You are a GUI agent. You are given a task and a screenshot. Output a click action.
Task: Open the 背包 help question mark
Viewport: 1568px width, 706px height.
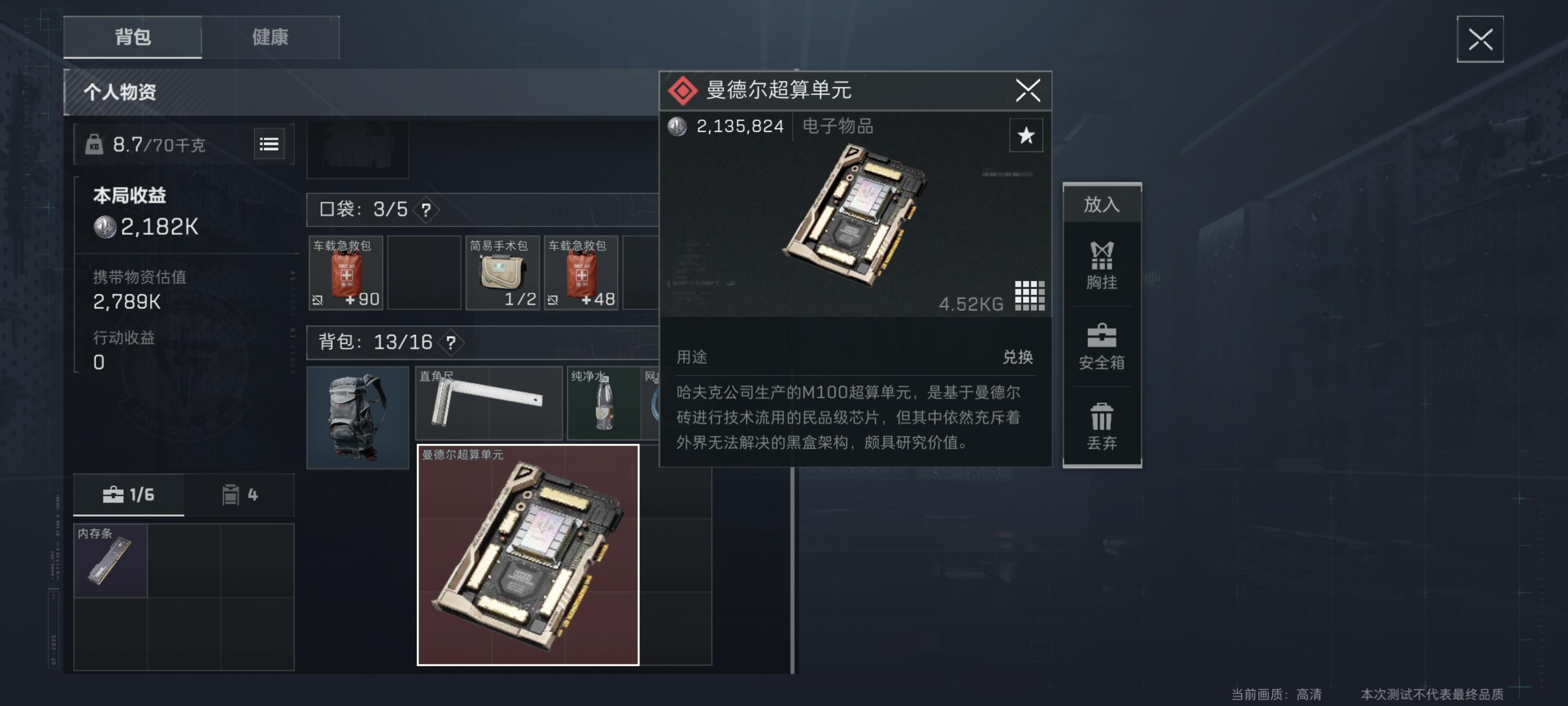coord(450,342)
